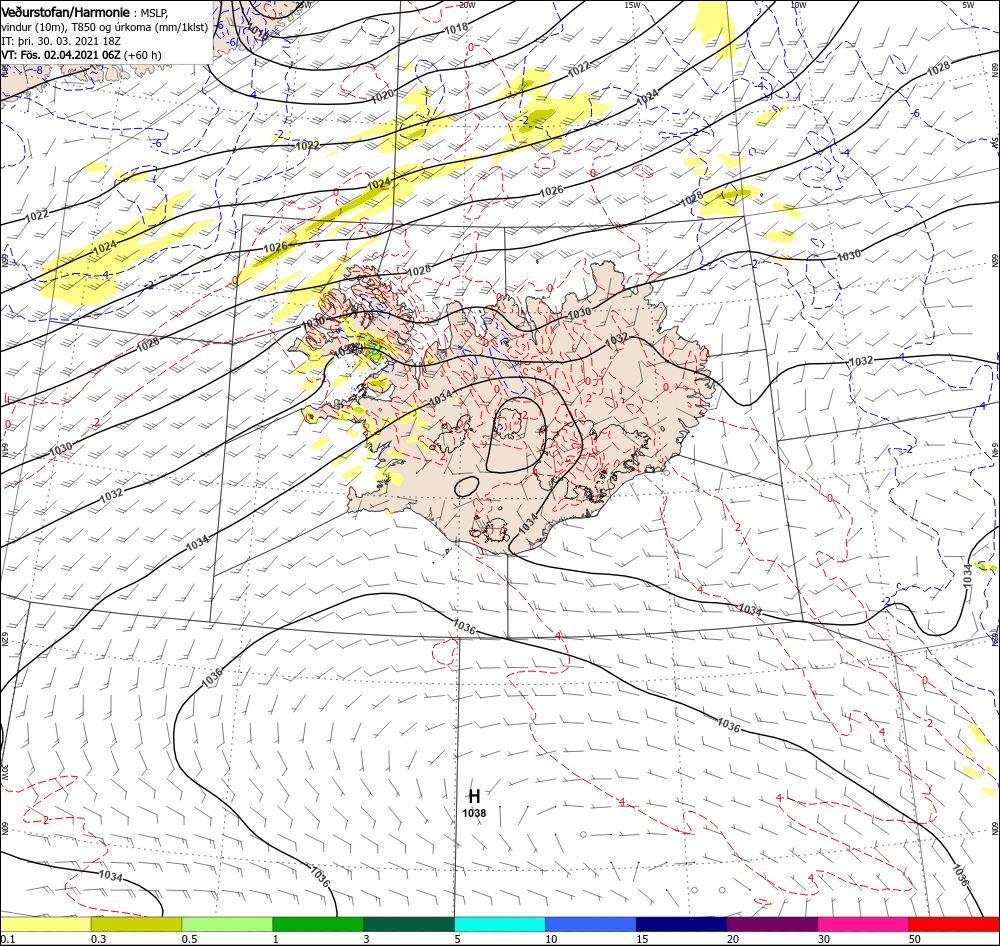Click the 10W longitude label at the top
1000x946 pixels.
(x=798, y=5)
